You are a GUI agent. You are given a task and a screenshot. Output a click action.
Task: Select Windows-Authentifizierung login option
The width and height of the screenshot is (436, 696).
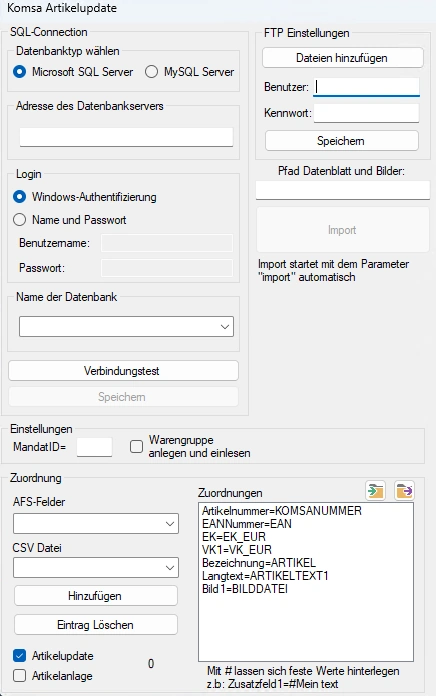[20, 197]
